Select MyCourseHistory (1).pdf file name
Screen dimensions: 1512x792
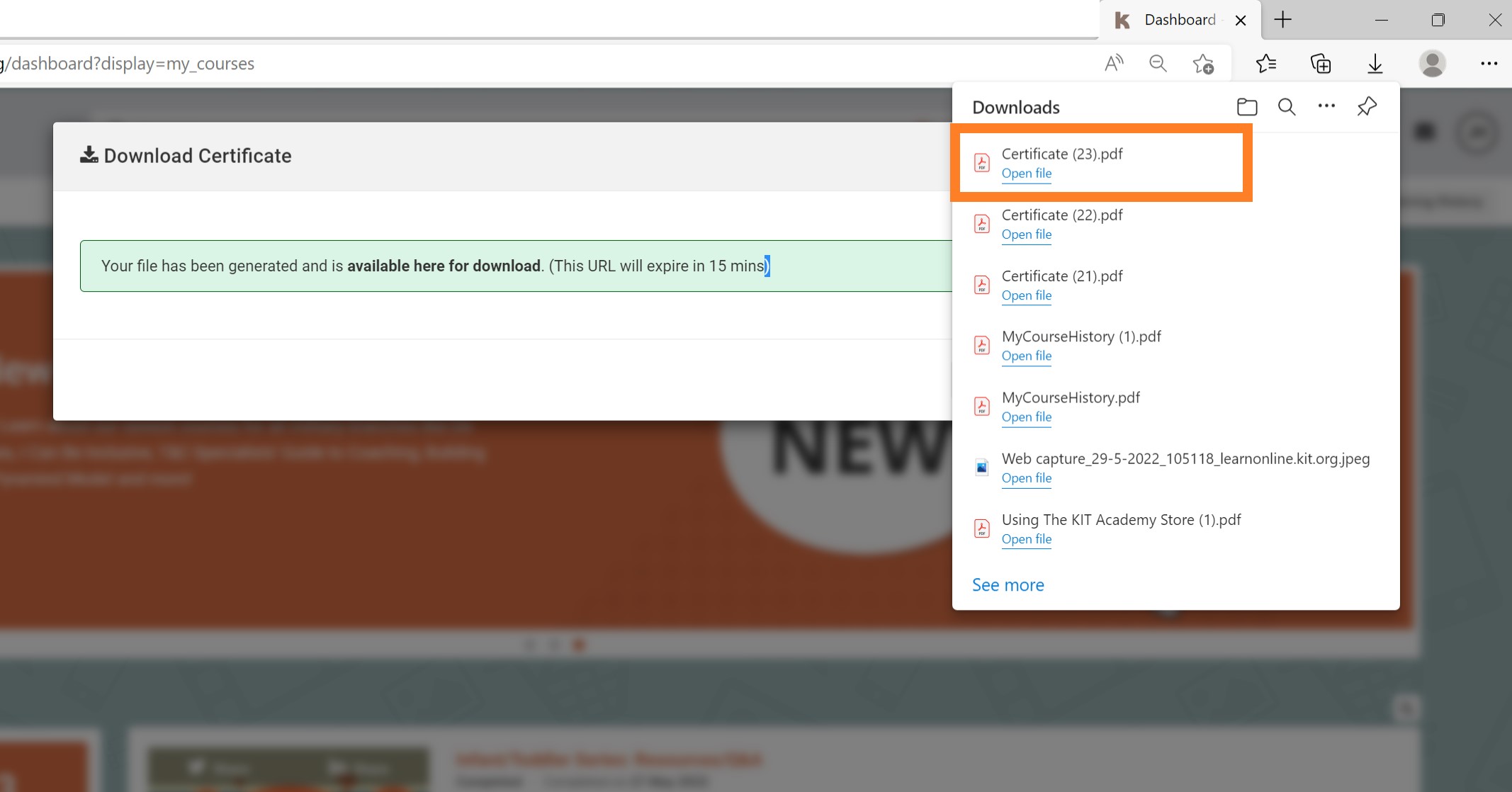pyautogui.click(x=1081, y=336)
